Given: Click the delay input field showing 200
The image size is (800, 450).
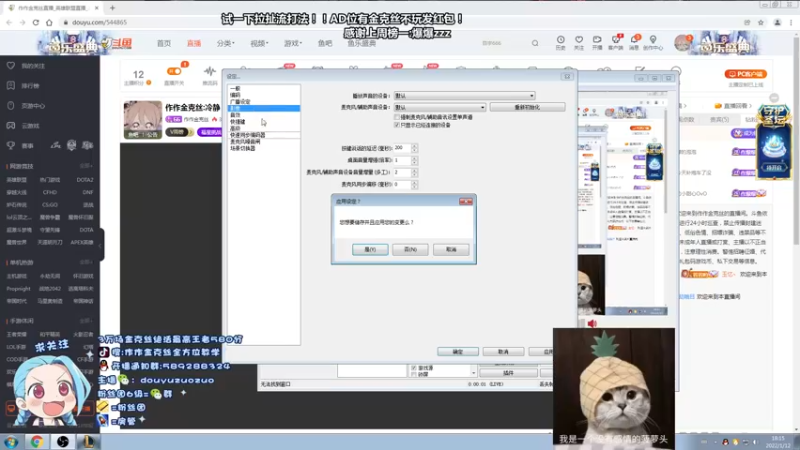Looking at the screenshot, I should pos(402,148).
